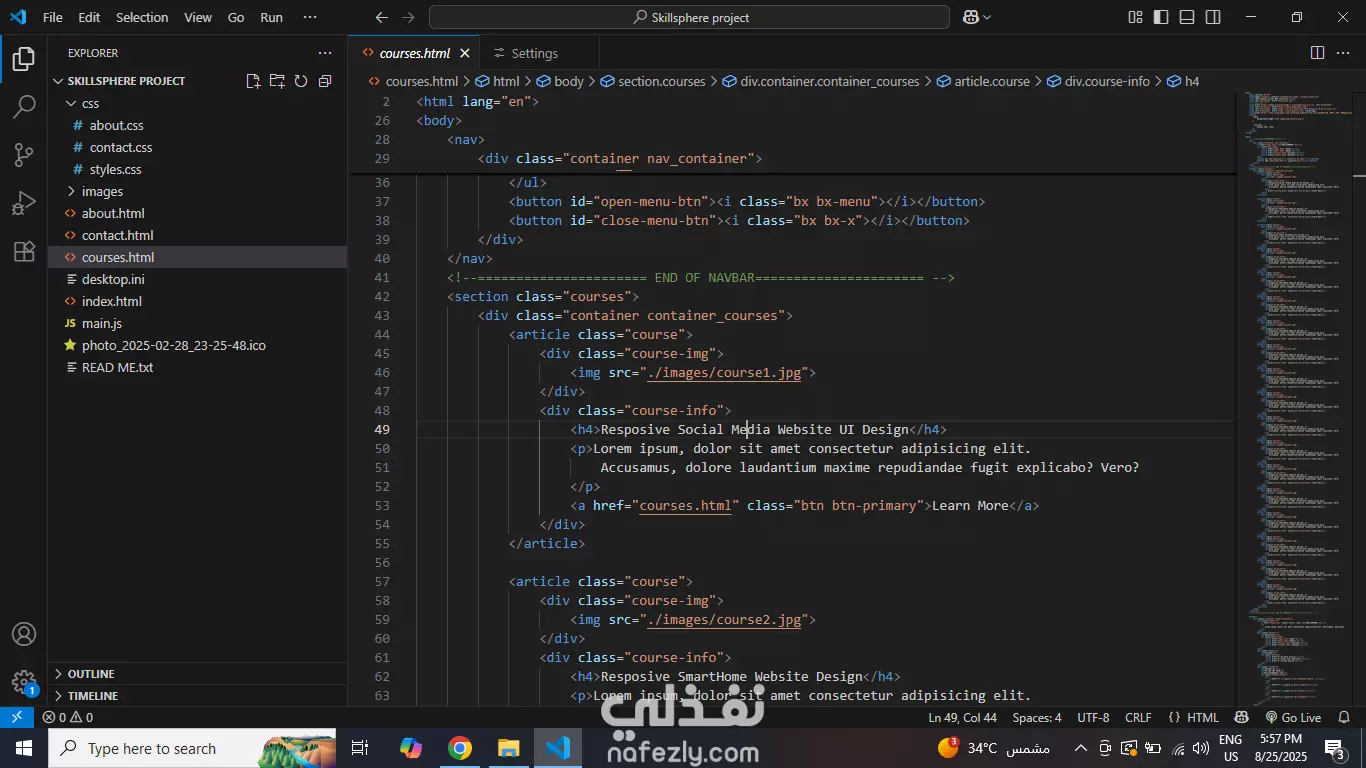Open the File menu

click(53, 17)
